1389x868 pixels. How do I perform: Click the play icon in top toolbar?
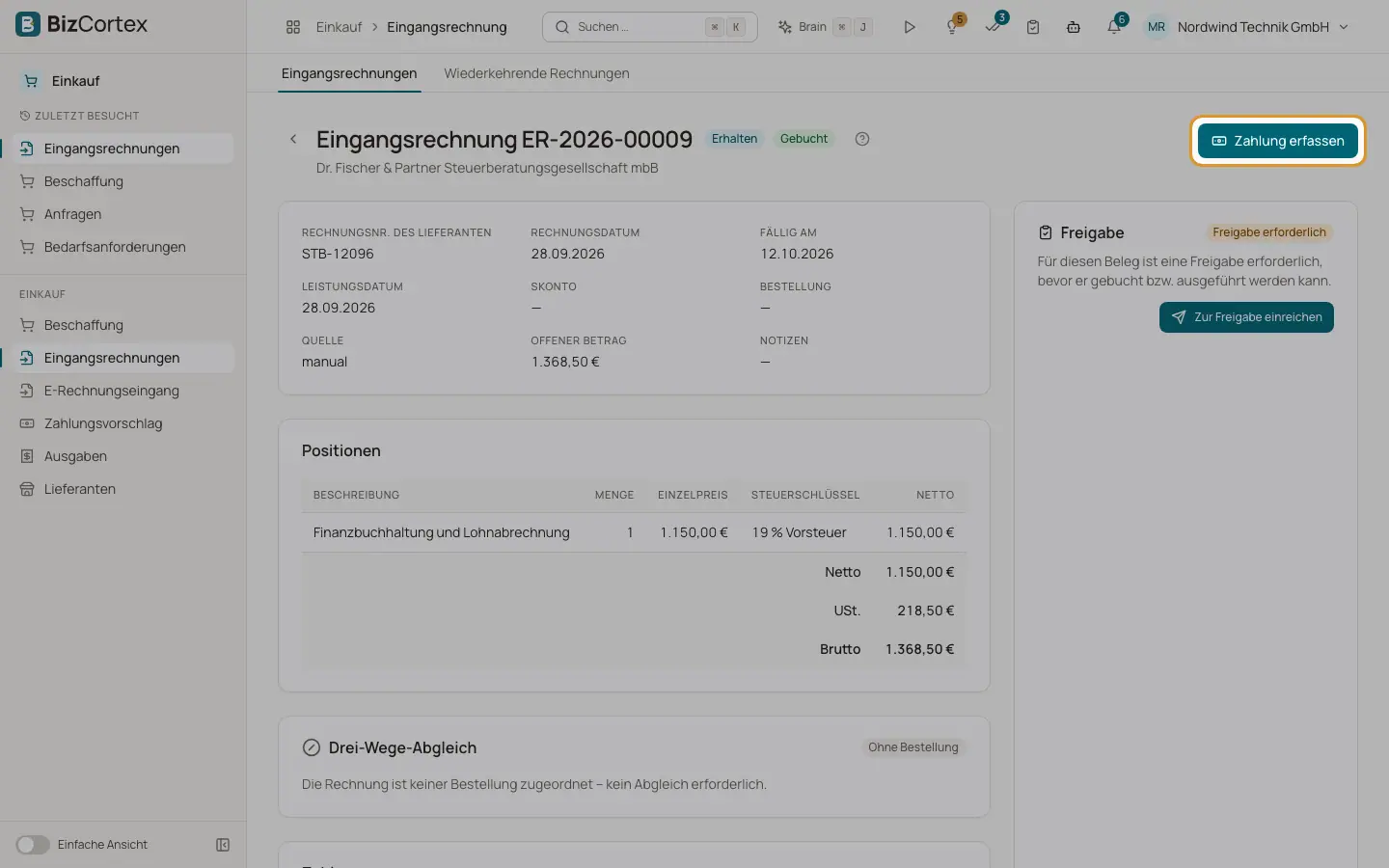tap(909, 27)
